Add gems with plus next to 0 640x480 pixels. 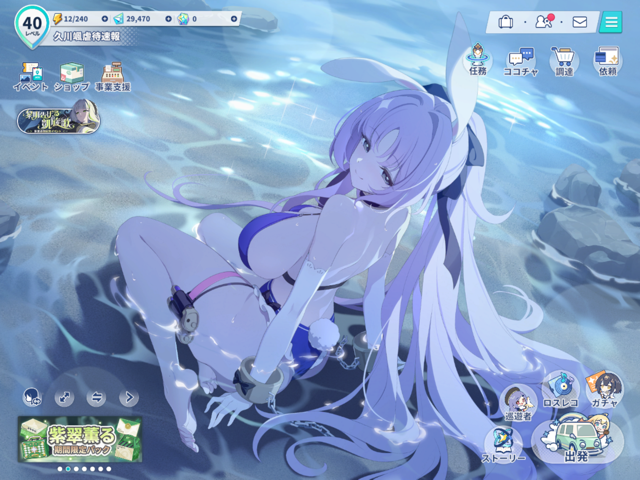tap(234, 19)
